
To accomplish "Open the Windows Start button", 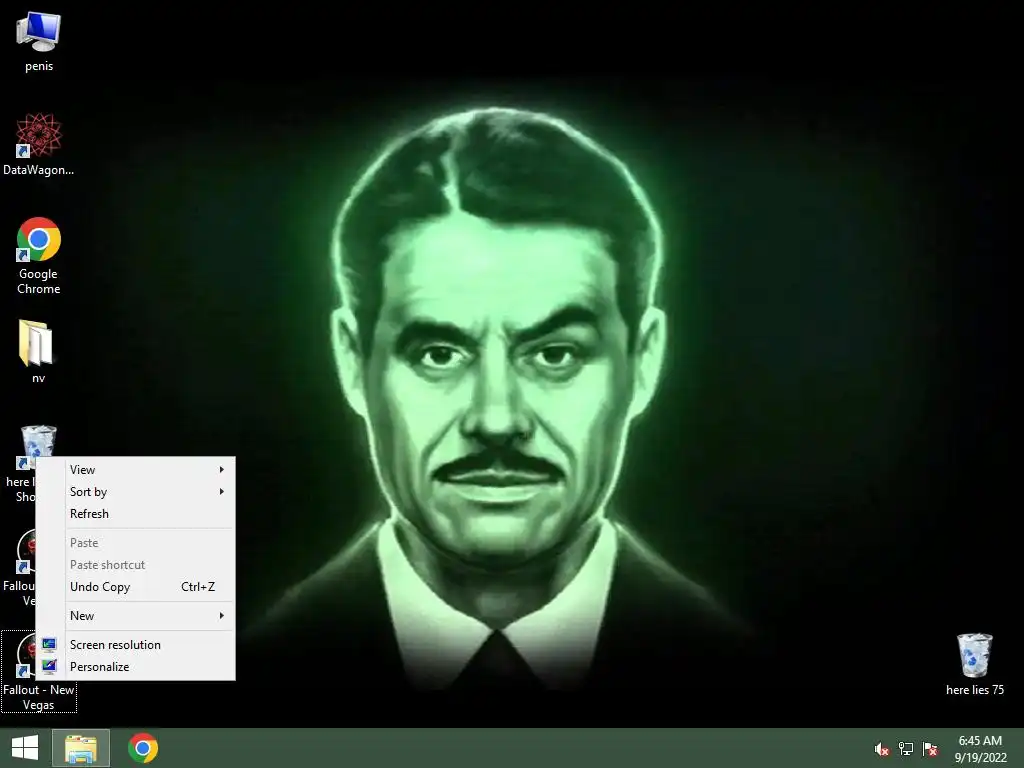I will click(x=25, y=748).
